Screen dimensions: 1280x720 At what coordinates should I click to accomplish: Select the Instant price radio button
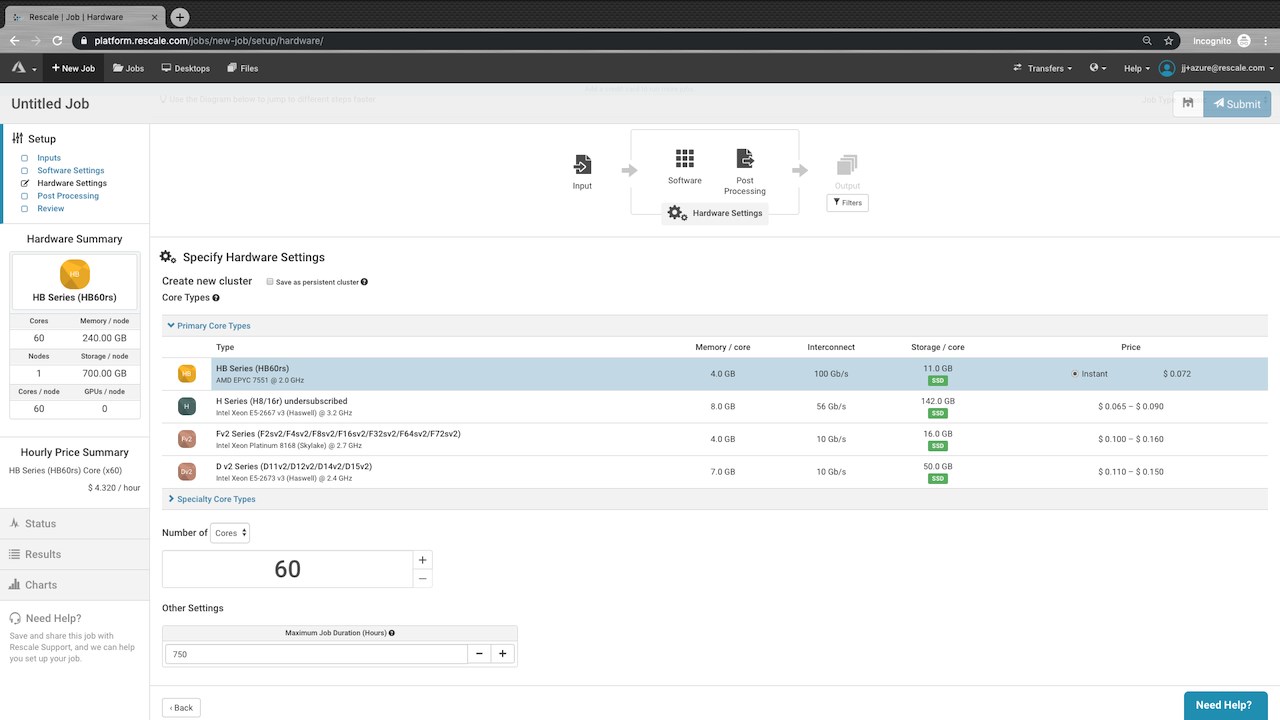(x=1075, y=374)
